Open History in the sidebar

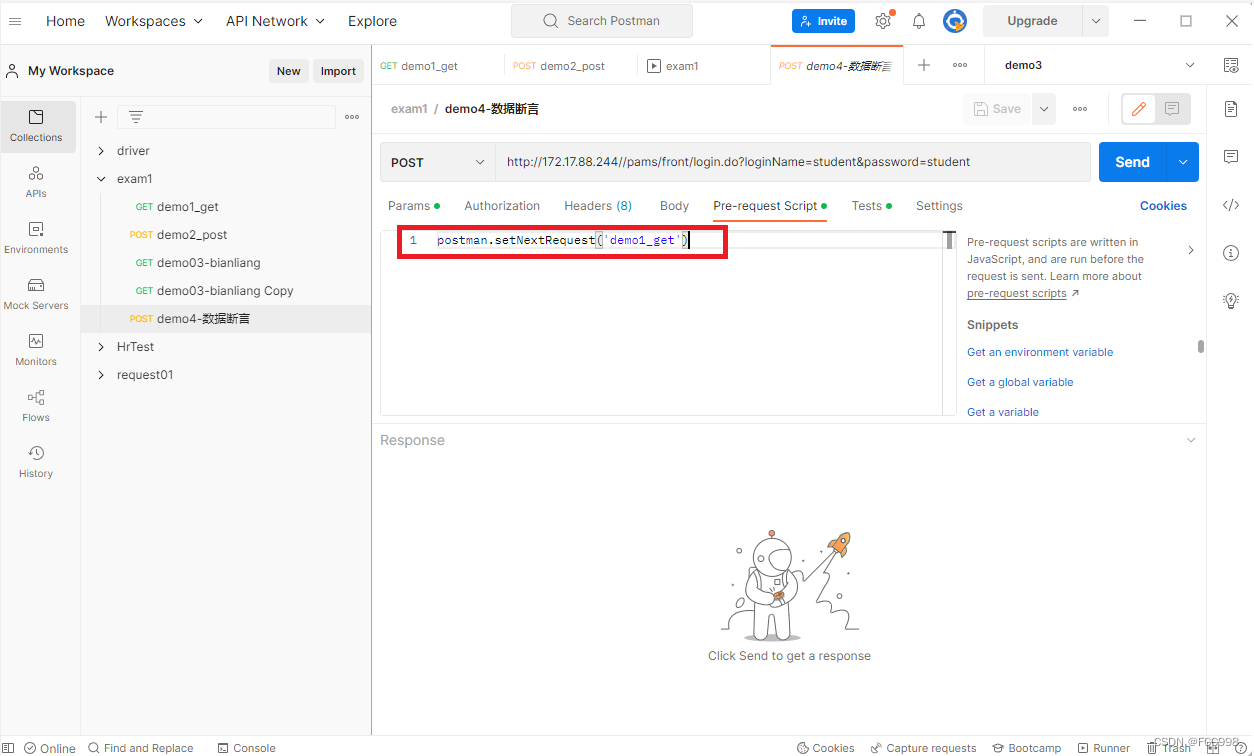coord(36,462)
